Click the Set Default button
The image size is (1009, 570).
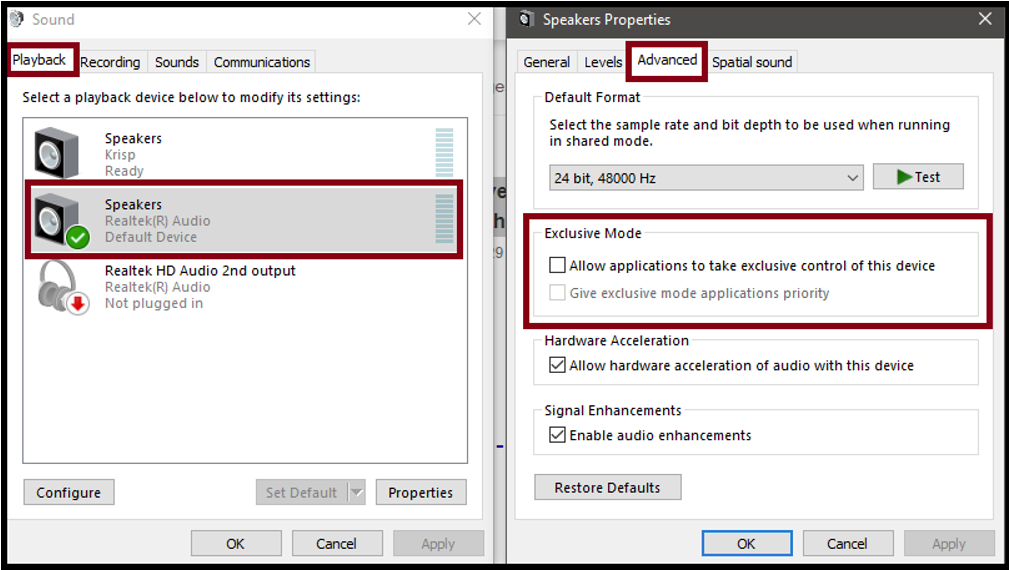(x=302, y=492)
